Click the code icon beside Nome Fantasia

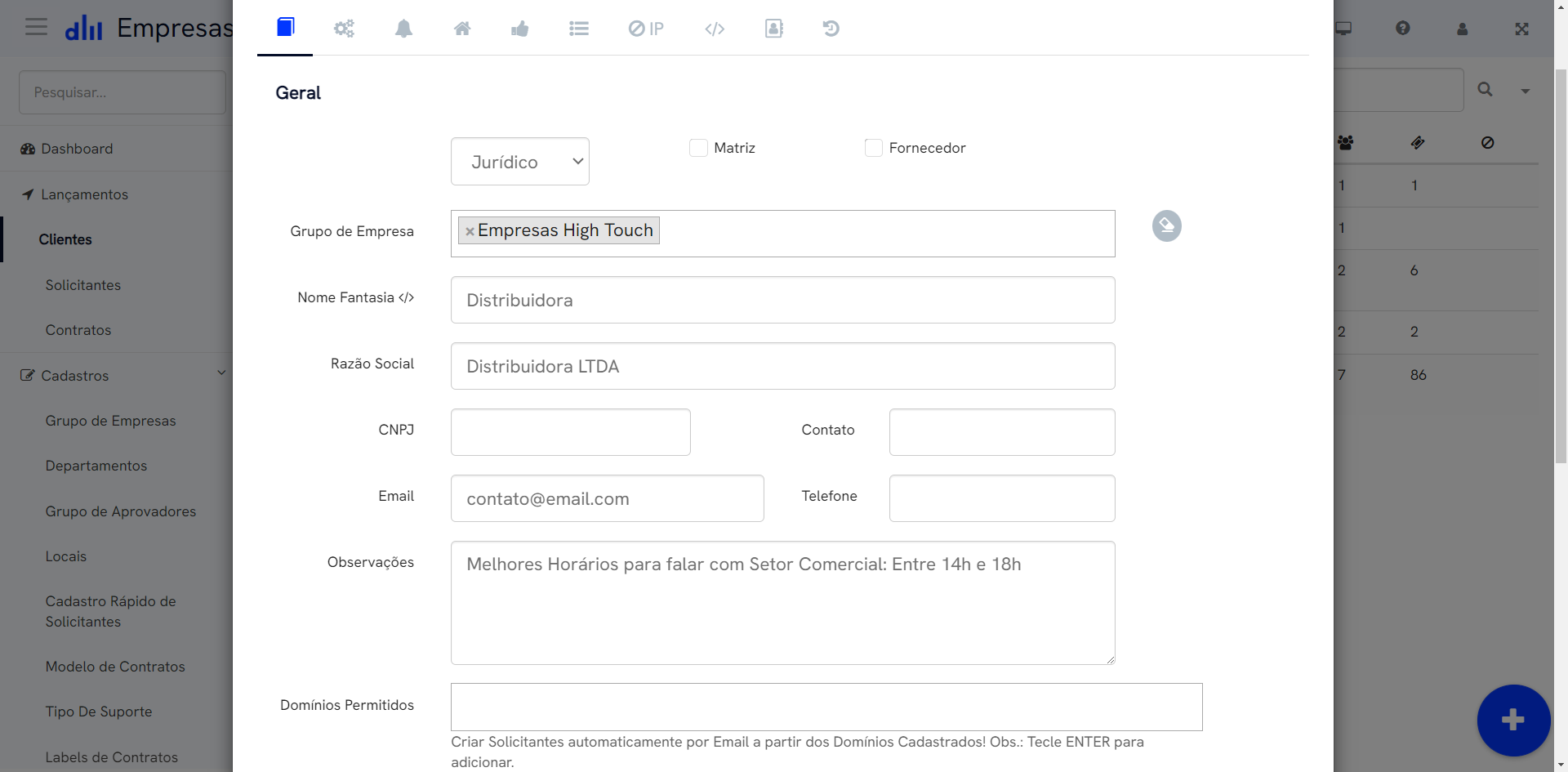(x=406, y=297)
